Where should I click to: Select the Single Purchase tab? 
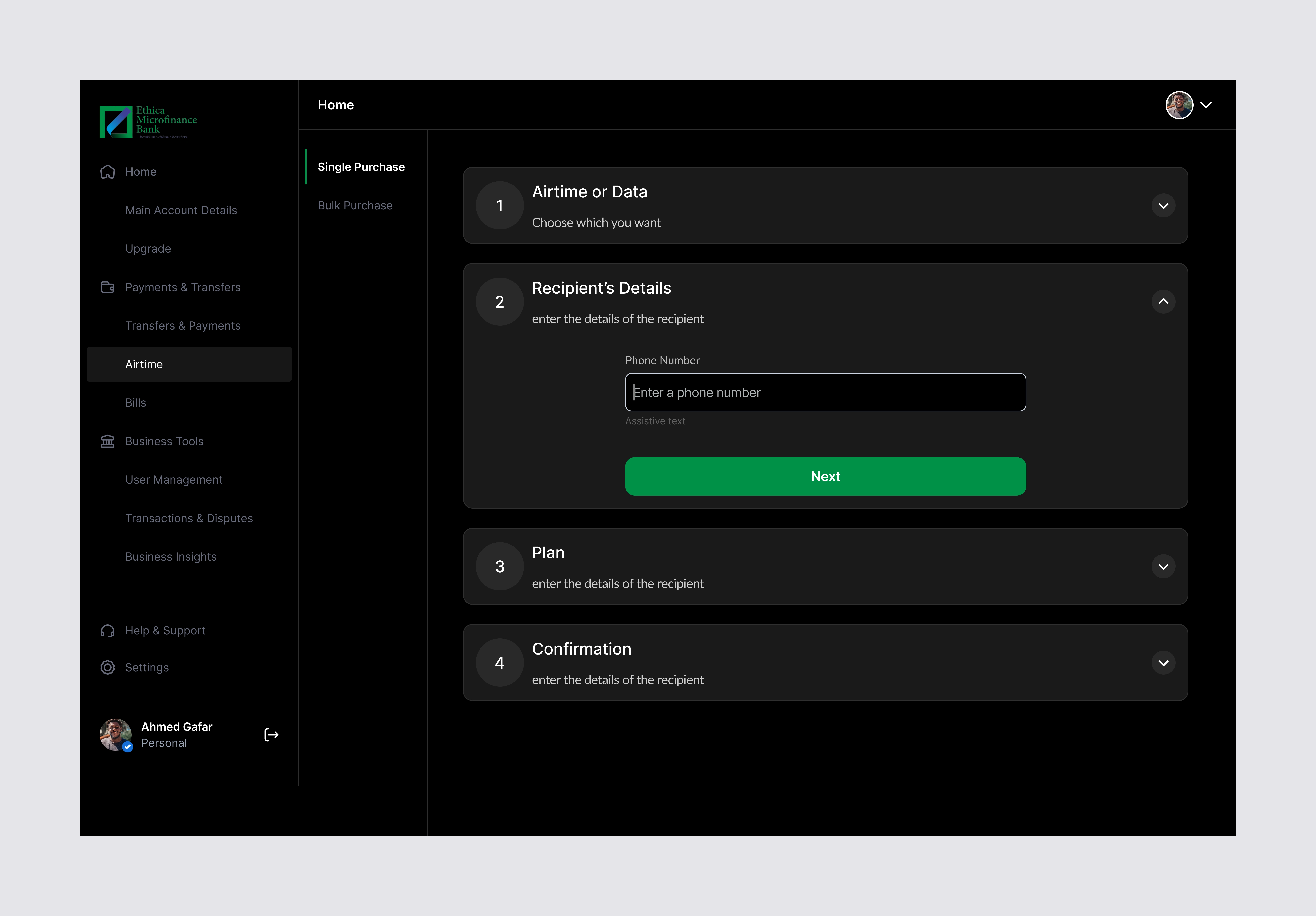[x=361, y=167]
